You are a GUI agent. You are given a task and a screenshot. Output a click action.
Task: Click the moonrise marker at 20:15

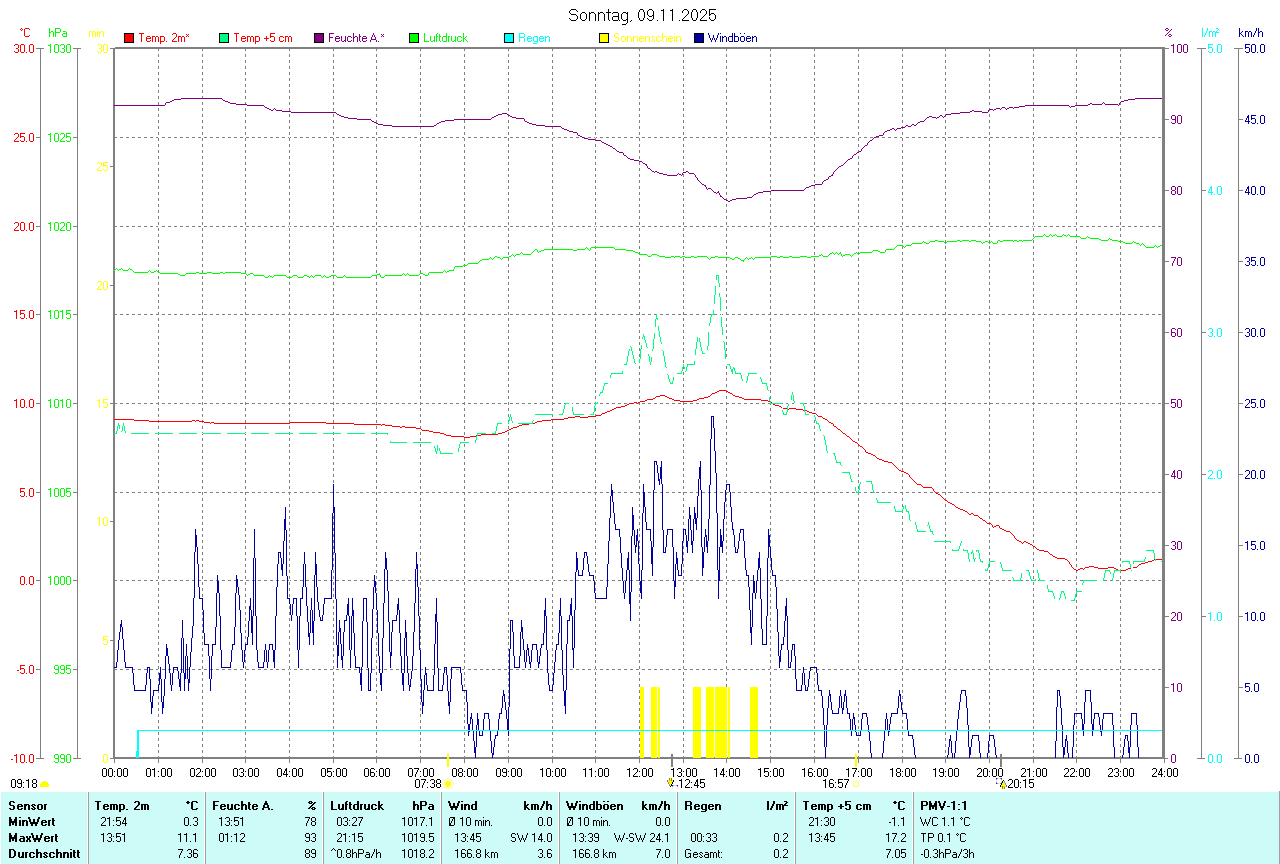[x=1002, y=784]
